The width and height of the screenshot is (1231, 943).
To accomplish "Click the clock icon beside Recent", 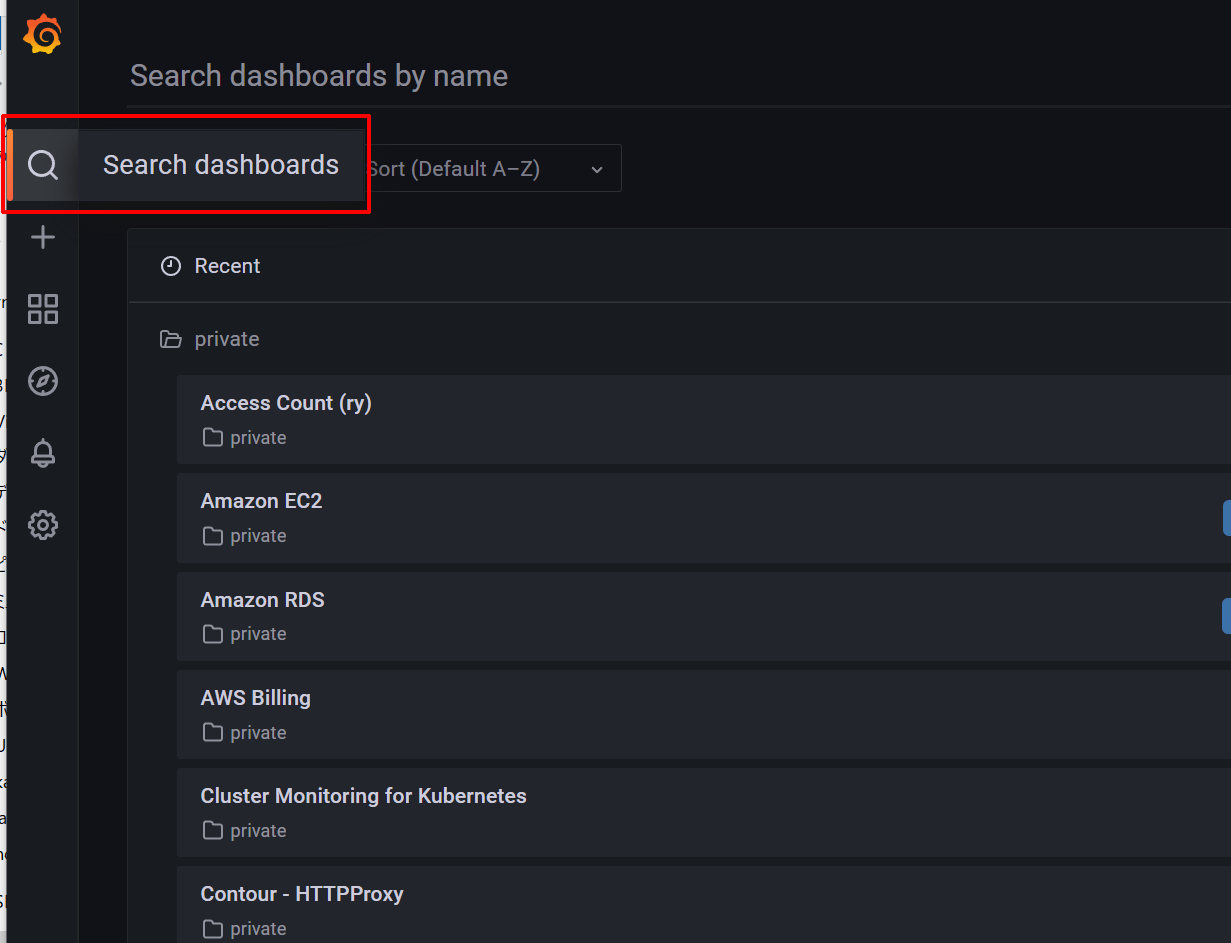I will pyautogui.click(x=171, y=266).
